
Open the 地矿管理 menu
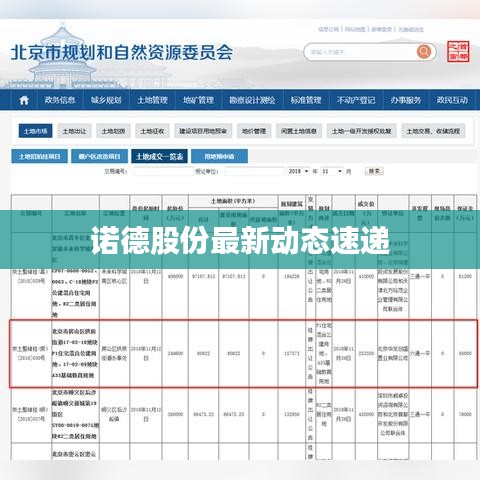198,100
